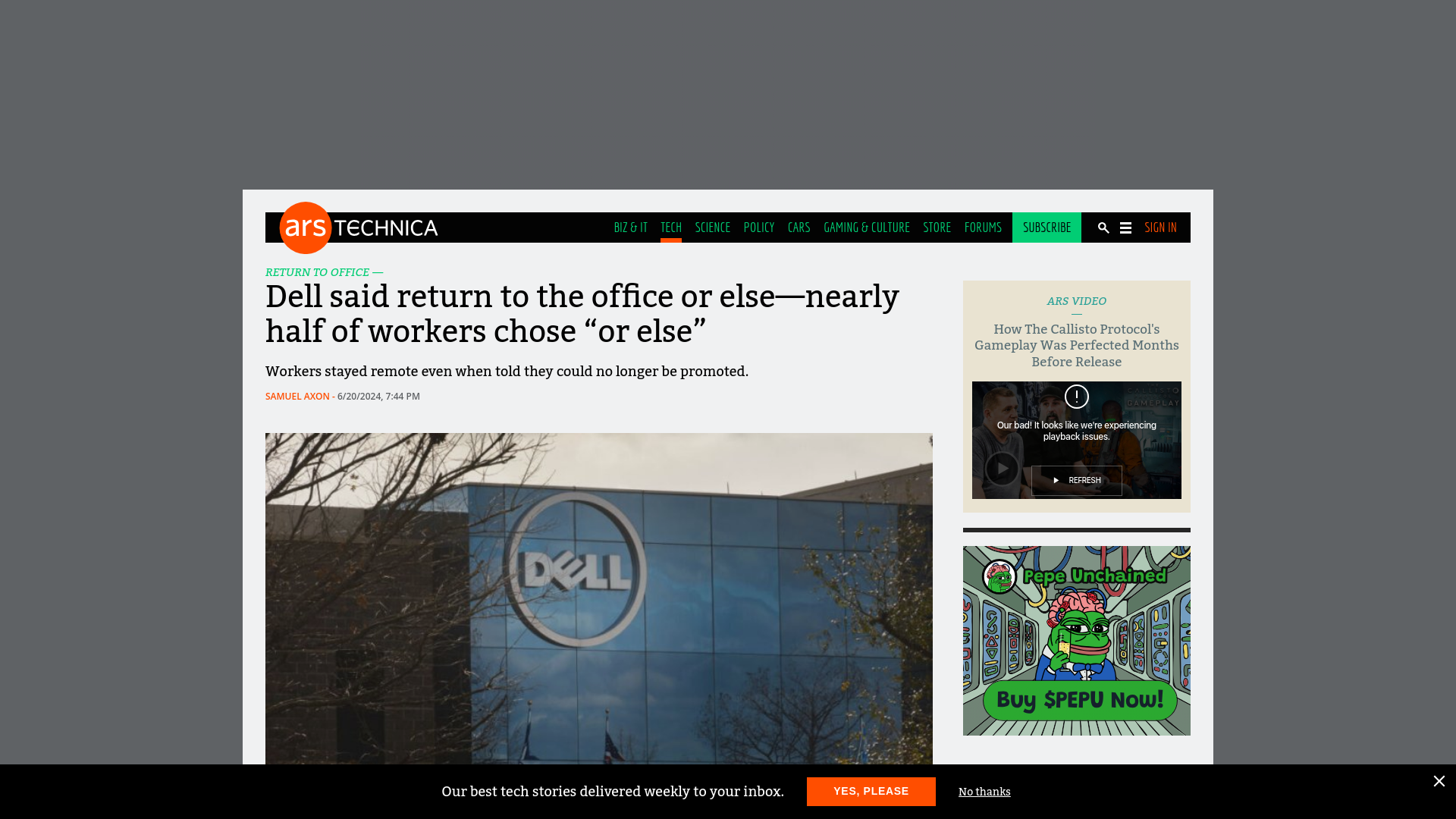
Task: Click the Refresh playback icon
Action: point(1076,480)
